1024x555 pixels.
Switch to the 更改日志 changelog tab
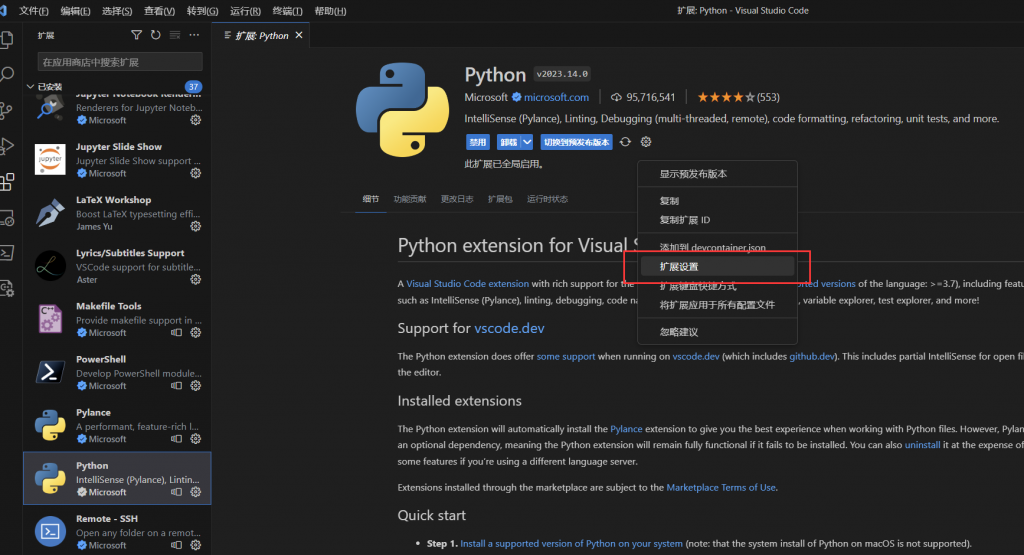[456, 199]
